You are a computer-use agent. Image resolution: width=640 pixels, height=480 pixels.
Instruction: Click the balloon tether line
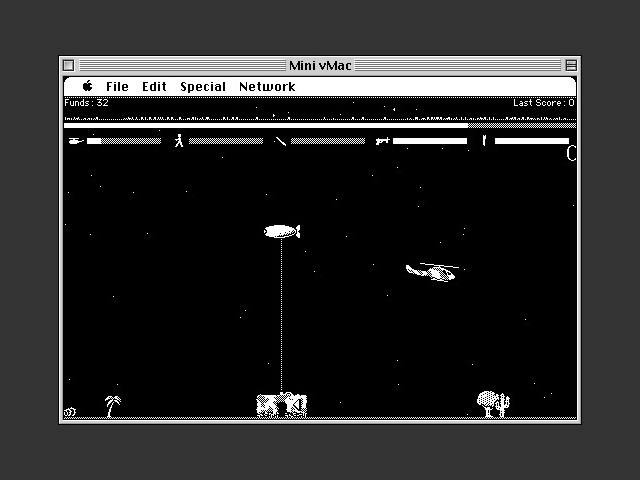point(281,315)
